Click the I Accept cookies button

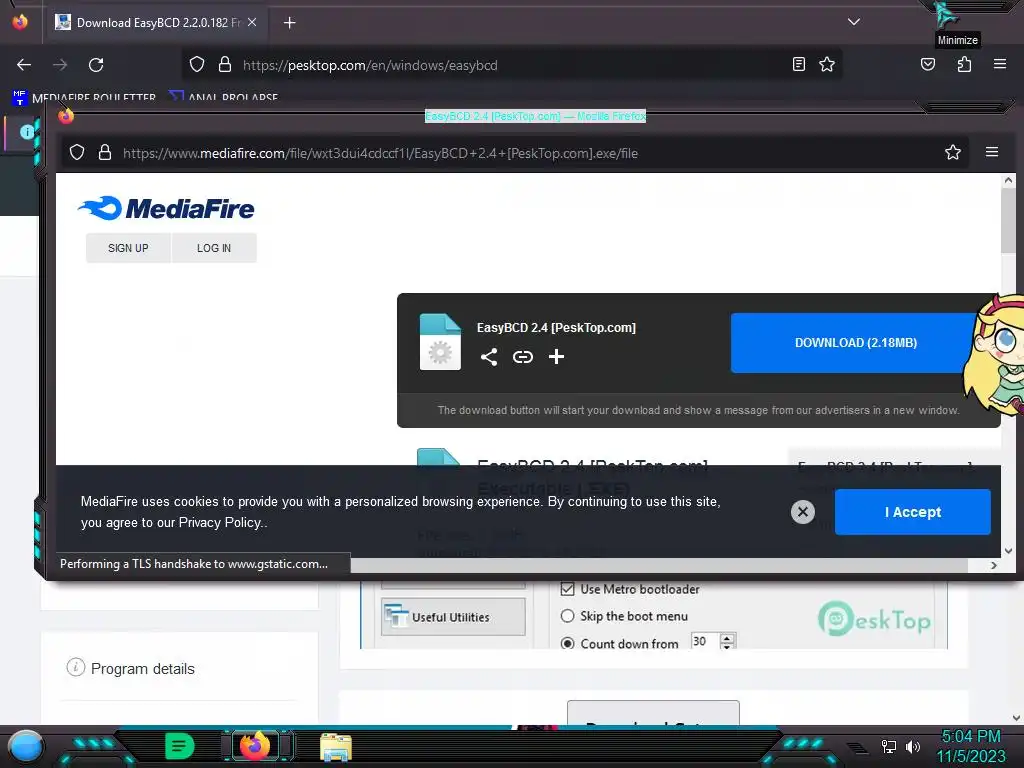(912, 512)
